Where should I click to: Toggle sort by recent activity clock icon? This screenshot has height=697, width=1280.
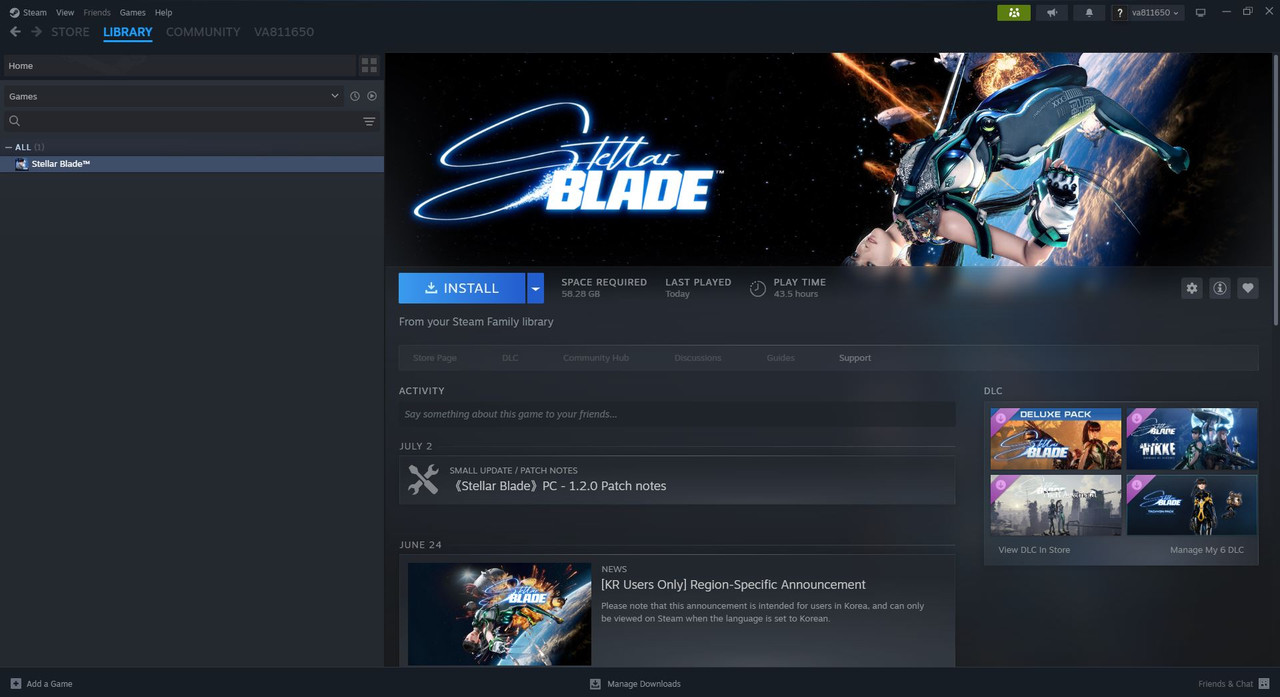pyautogui.click(x=354, y=96)
